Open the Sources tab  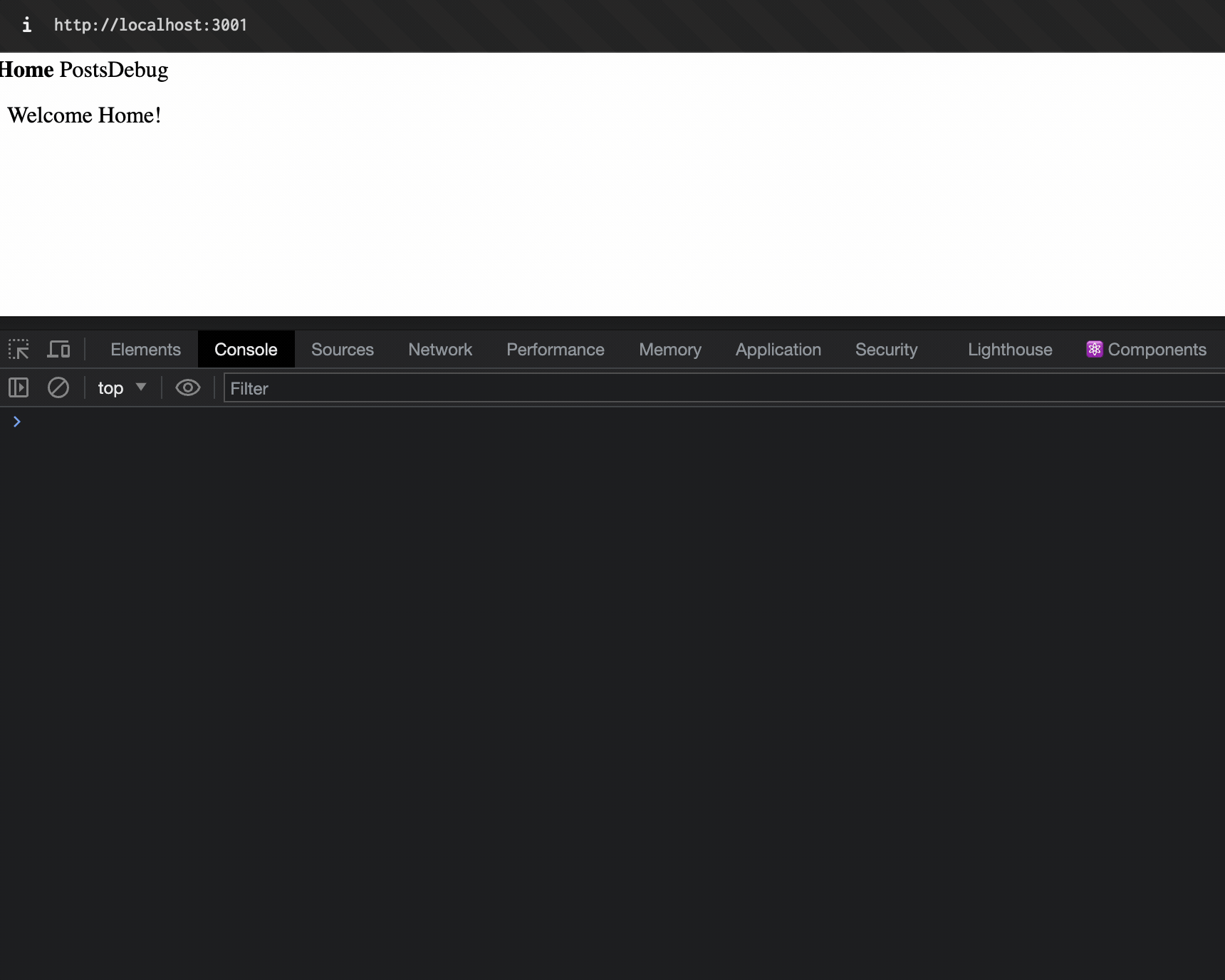tap(343, 349)
